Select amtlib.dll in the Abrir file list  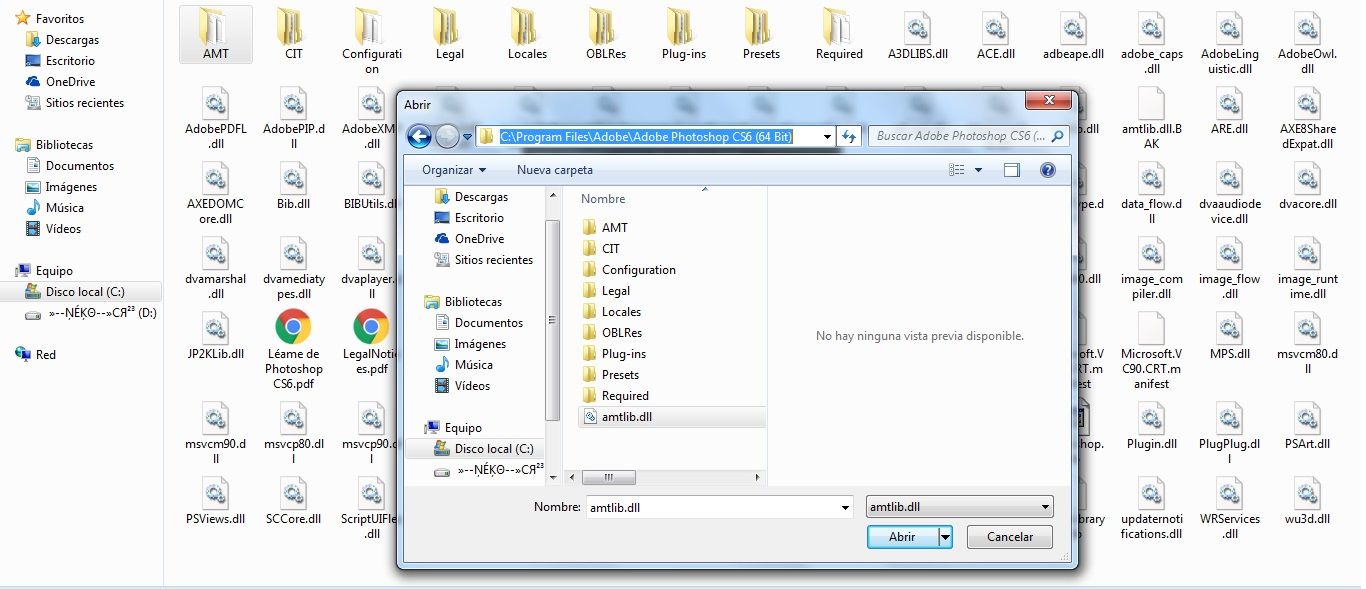coord(671,417)
